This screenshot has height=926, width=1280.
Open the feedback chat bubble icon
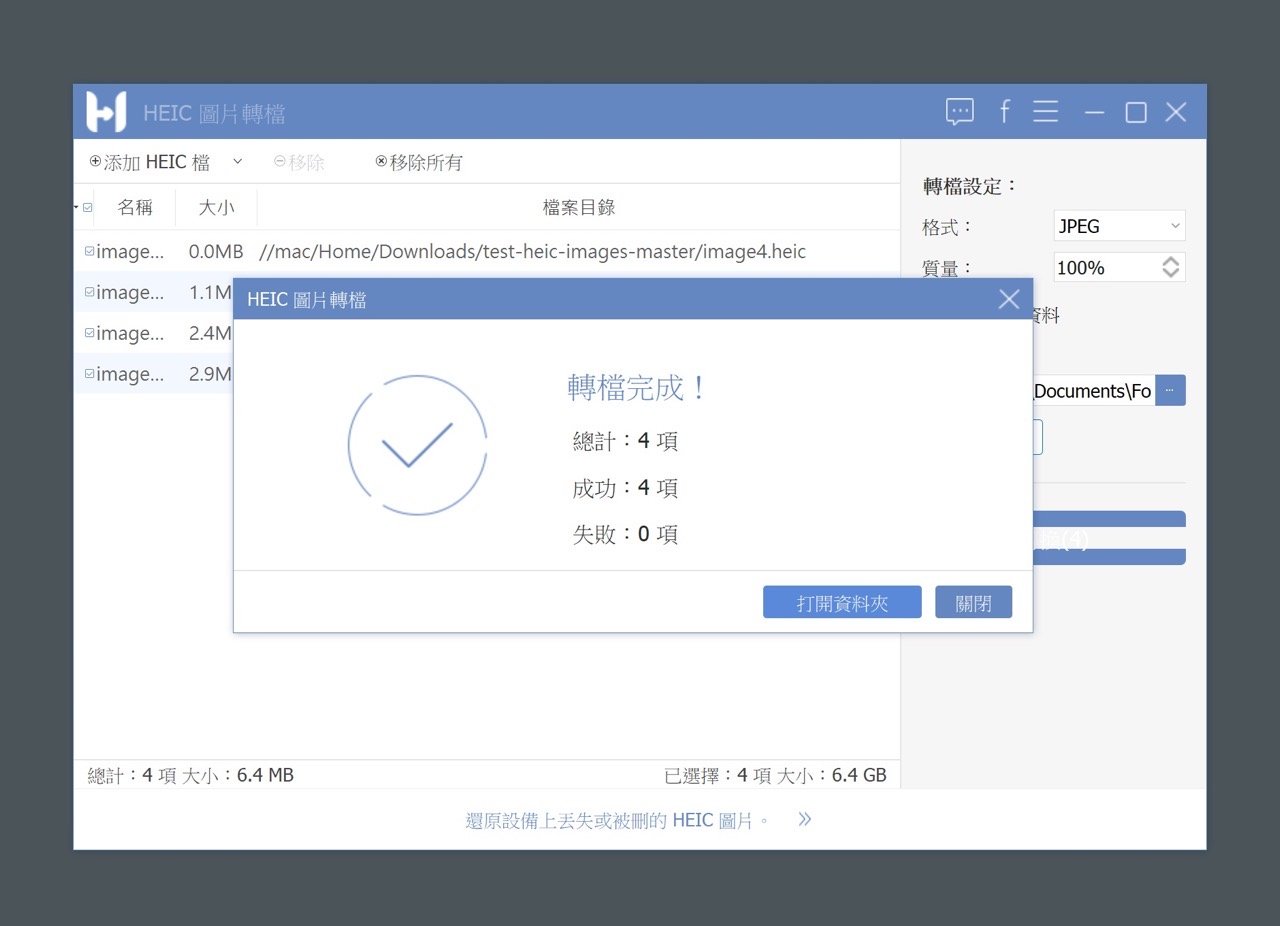960,112
